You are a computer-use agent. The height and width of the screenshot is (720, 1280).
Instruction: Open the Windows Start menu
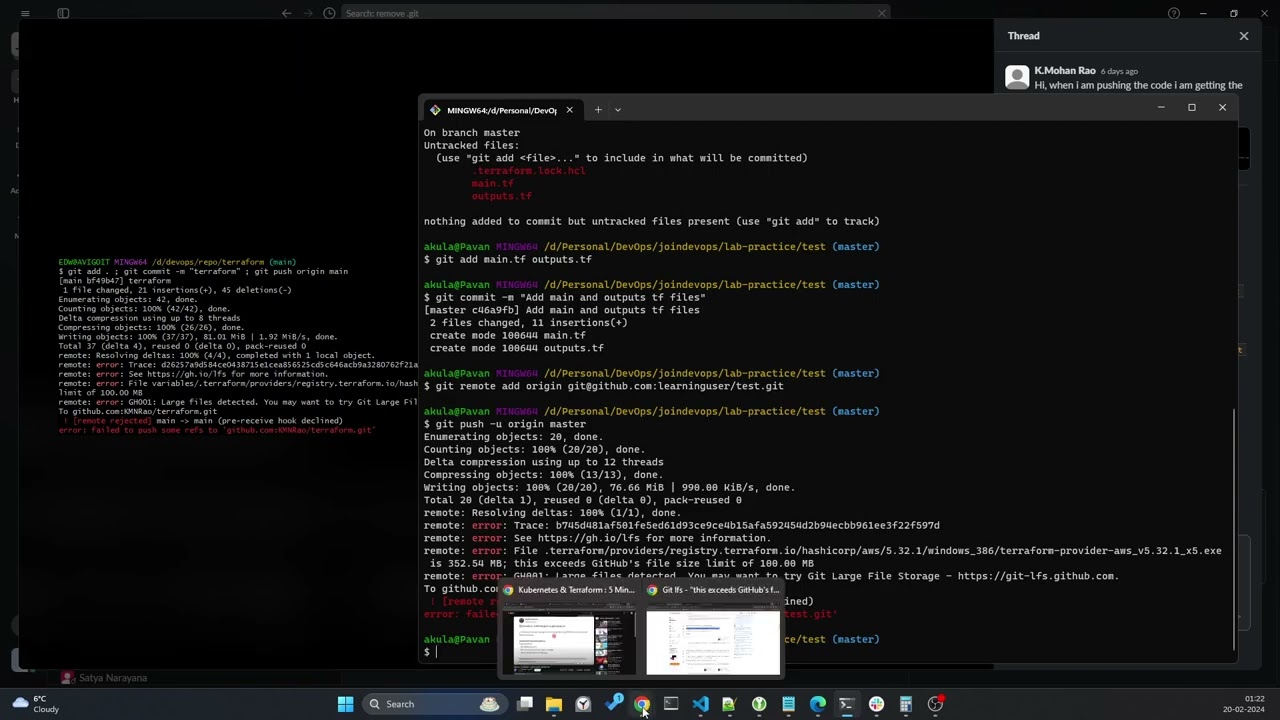click(345, 704)
